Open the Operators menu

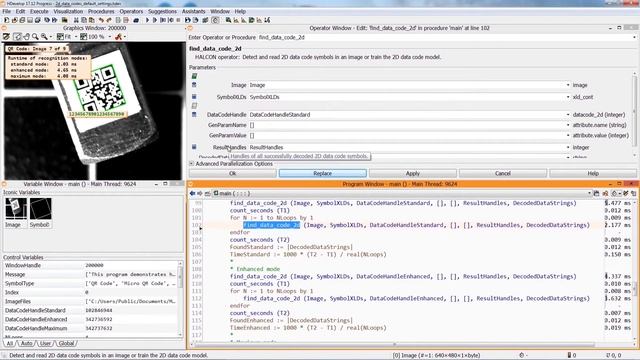[x=131, y=11]
